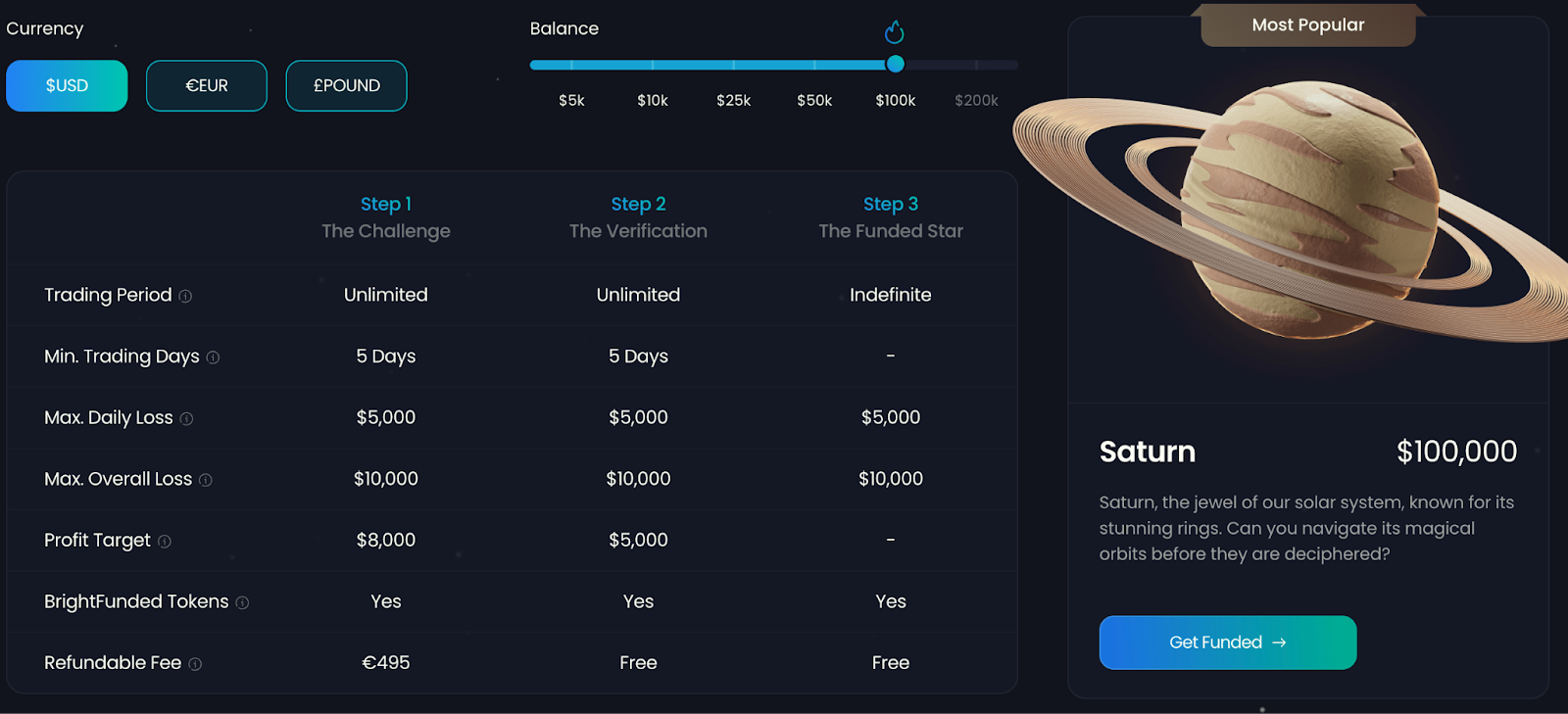Switch currency to €EUR
Image resolution: width=1568 pixels, height=714 pixels.
pos(207,86)
